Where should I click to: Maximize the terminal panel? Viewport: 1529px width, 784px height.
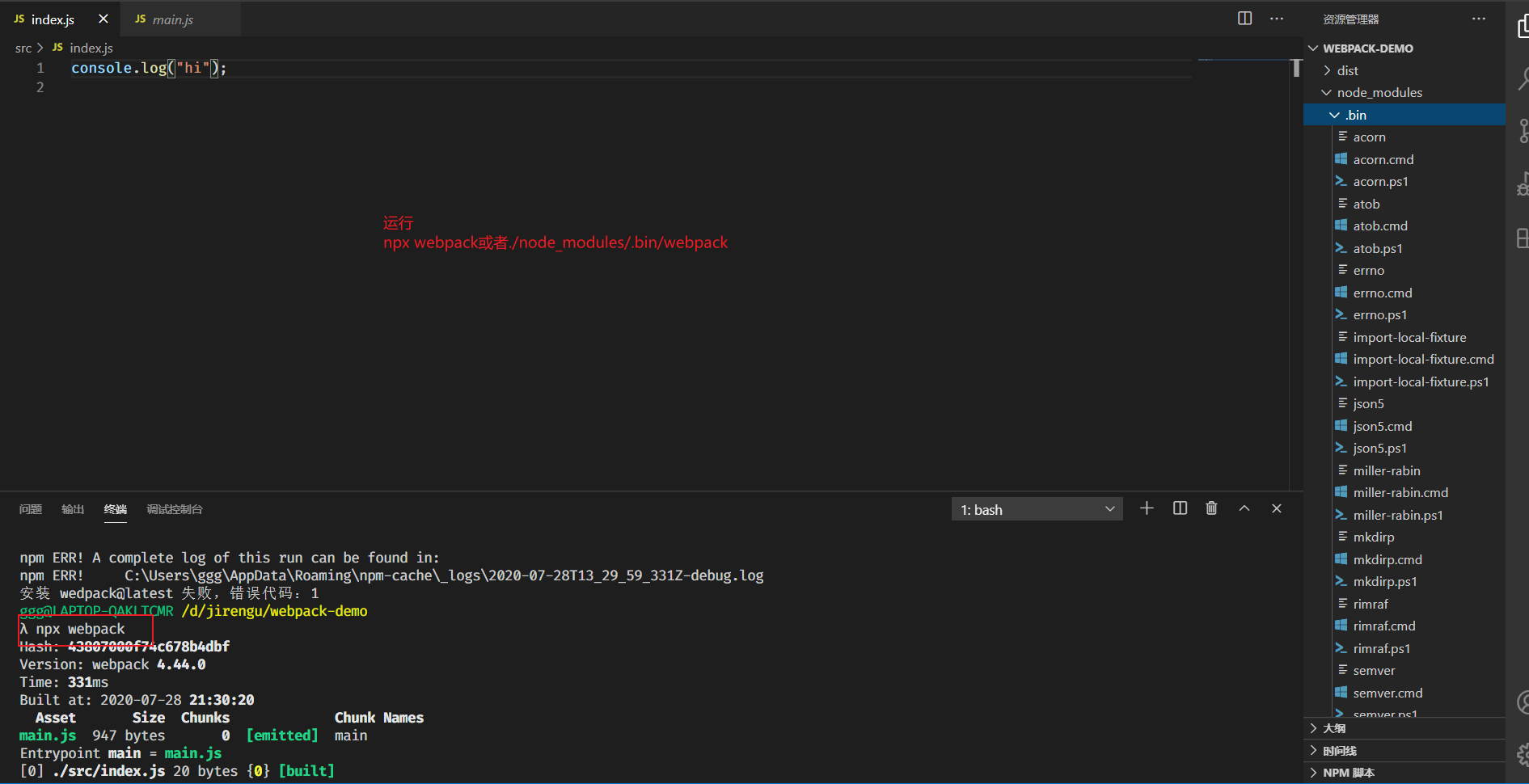1244,508
